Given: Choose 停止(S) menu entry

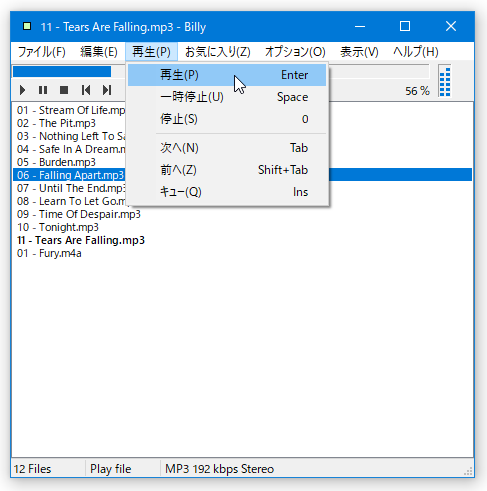Looking at the screenshot, I should [227, 119].
